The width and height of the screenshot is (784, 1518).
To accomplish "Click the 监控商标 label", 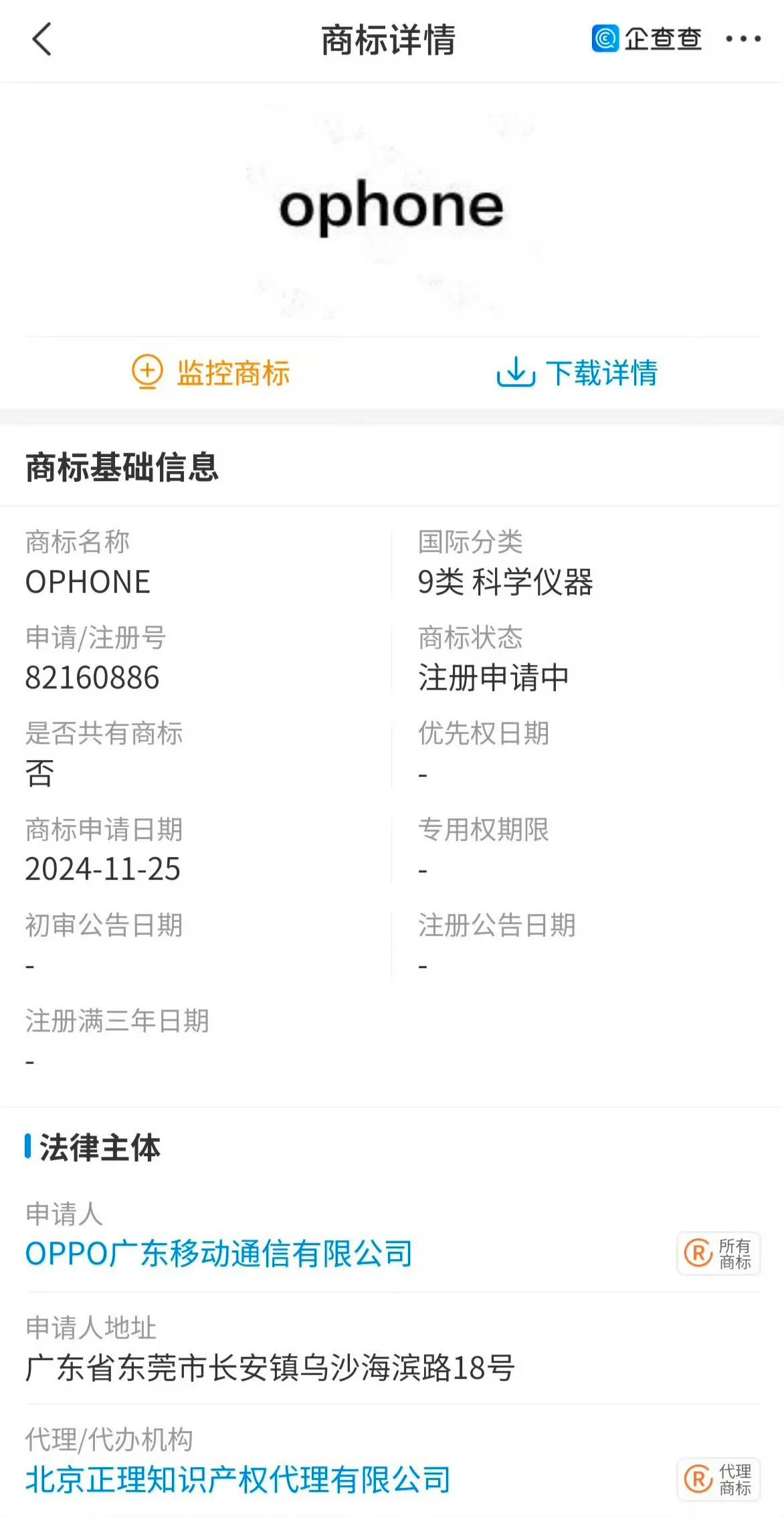I will coord(233,373).
